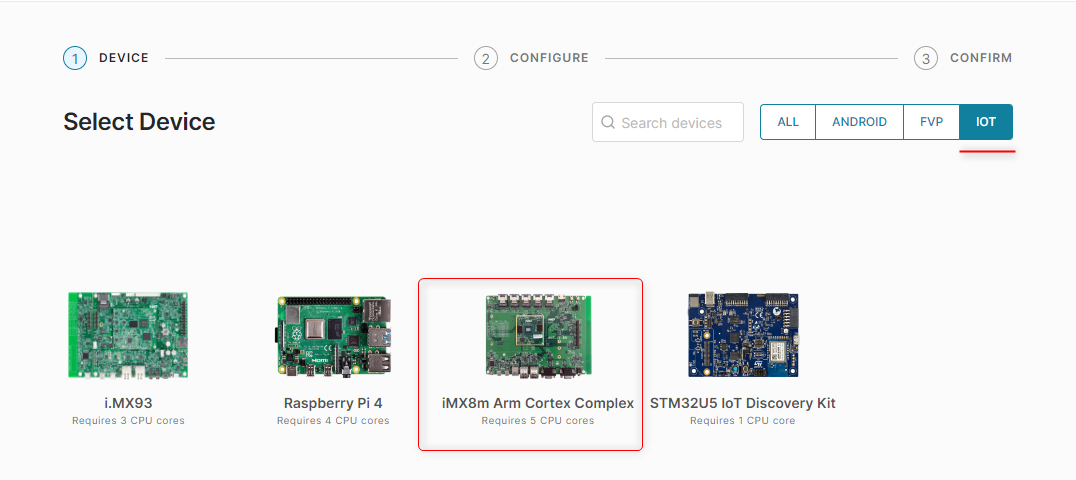1076x480 pixels.
Task: Switch to the ANDROID device filter
Action: [x=859, y=122]
